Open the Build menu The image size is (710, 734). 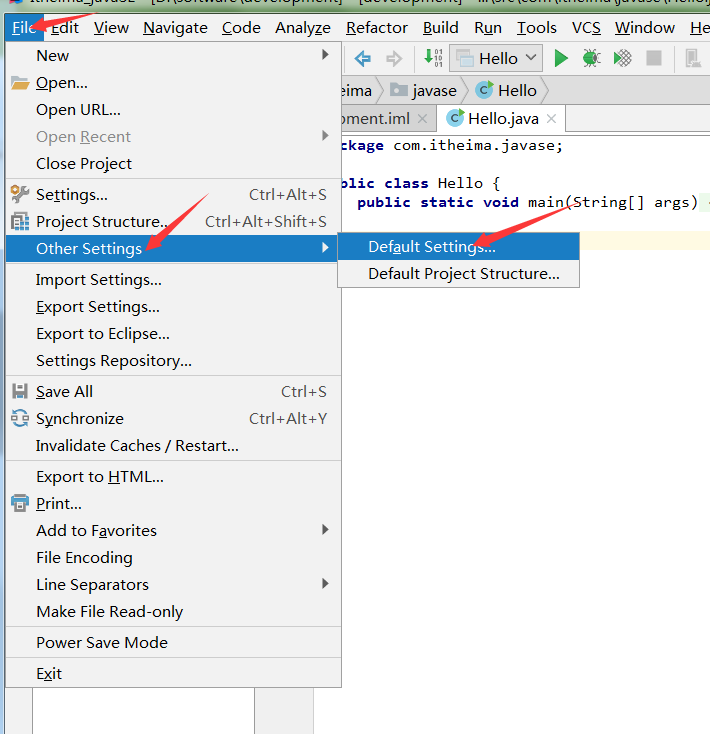(x=440, y=28)
